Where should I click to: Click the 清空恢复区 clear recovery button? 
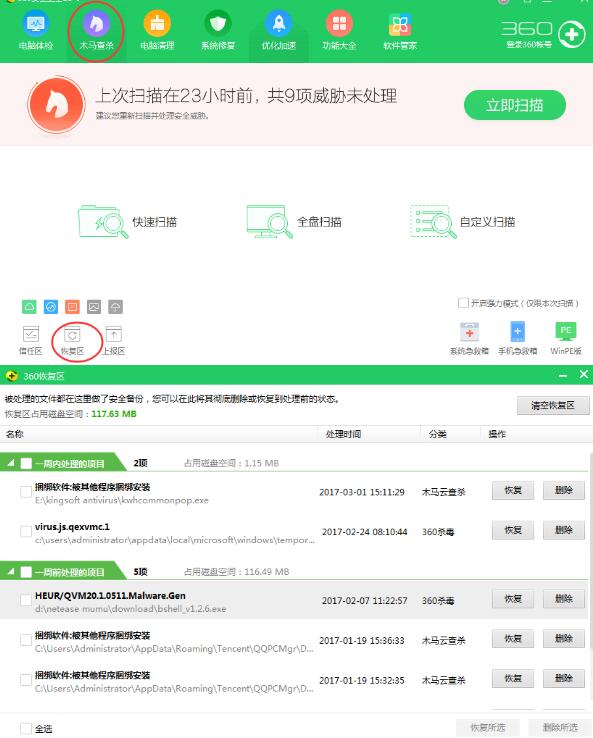click(553, 405)
